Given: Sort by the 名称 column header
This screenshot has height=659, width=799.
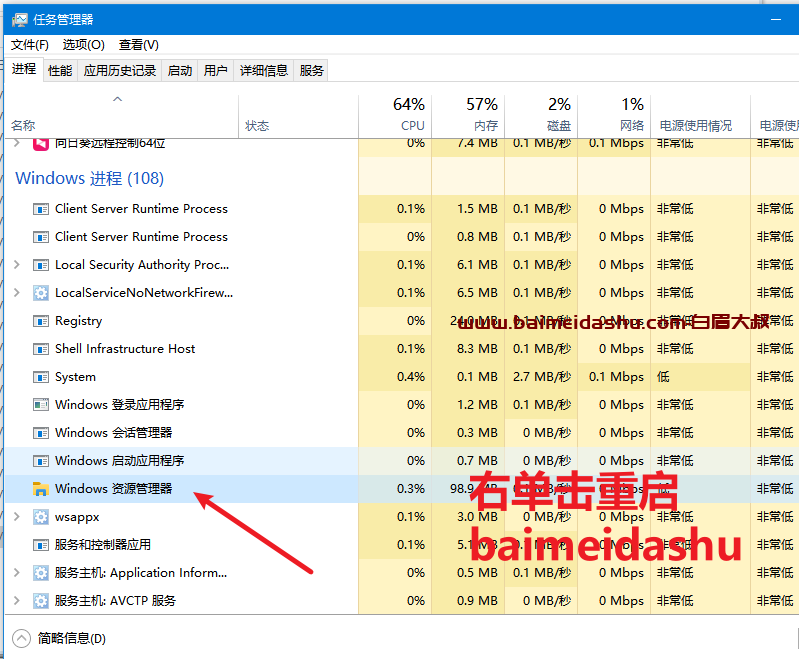Looking at the screenshot, I should [121, 117].
